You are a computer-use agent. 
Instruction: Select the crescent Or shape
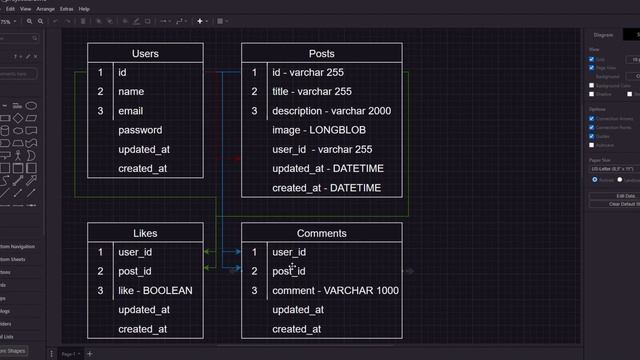point(31,156)
